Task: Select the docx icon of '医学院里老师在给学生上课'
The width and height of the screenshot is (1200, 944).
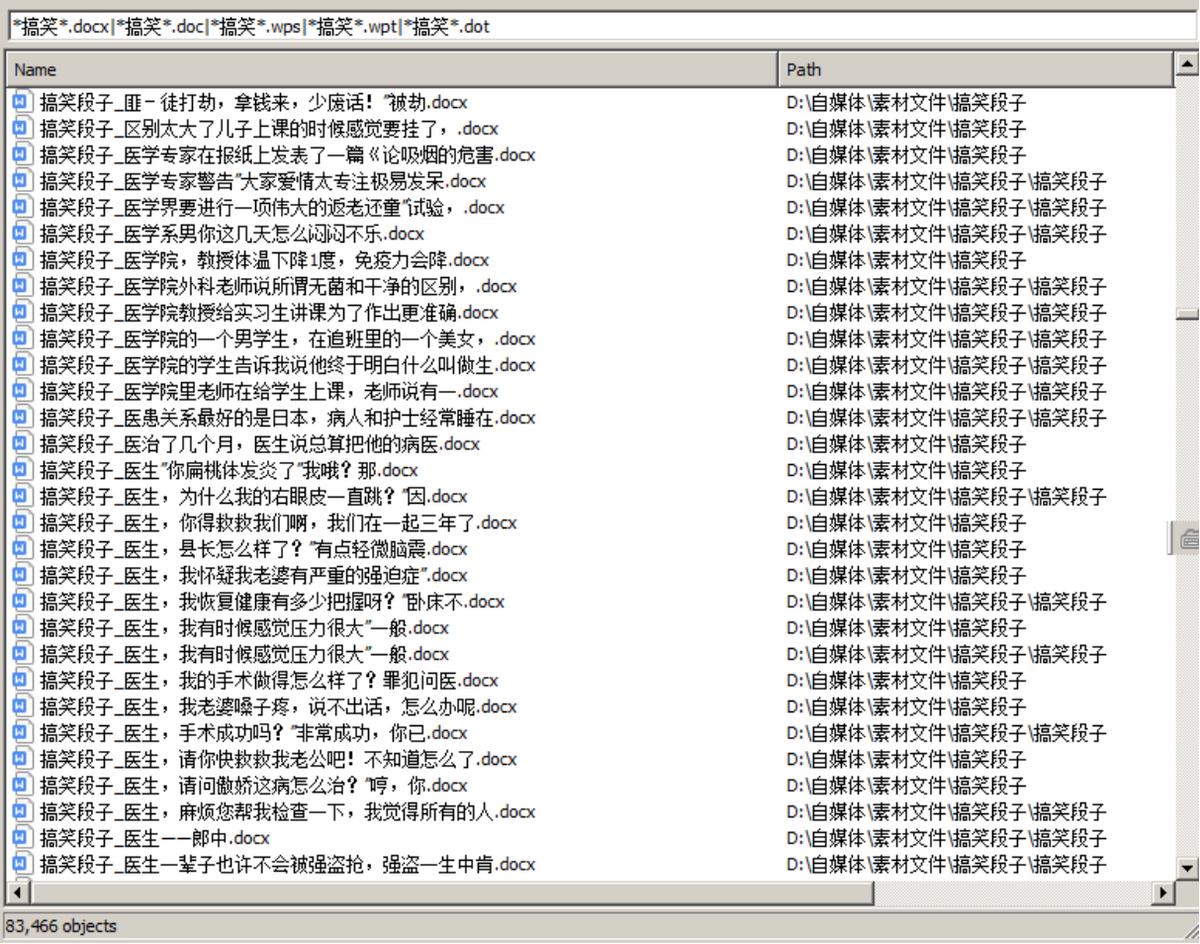Action: tap(21, 391)
